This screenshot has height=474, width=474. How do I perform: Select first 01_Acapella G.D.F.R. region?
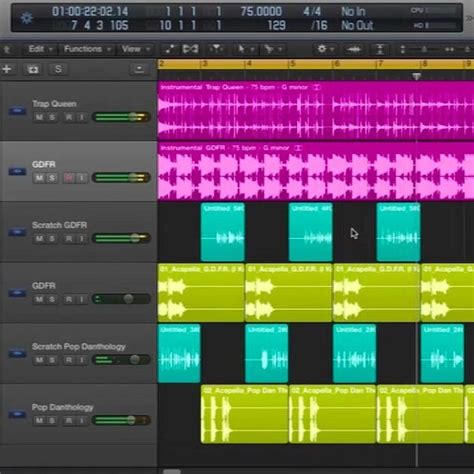coord(201,293)
